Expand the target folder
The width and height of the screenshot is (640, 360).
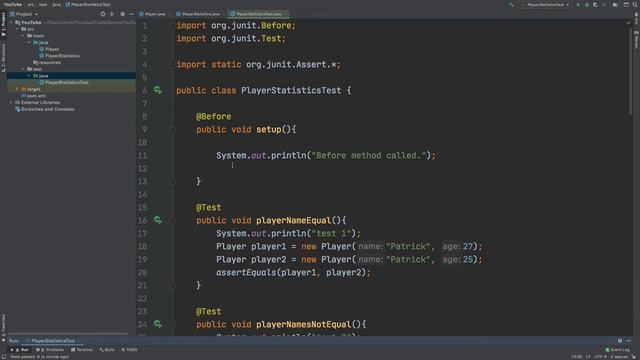coord(17,89)
